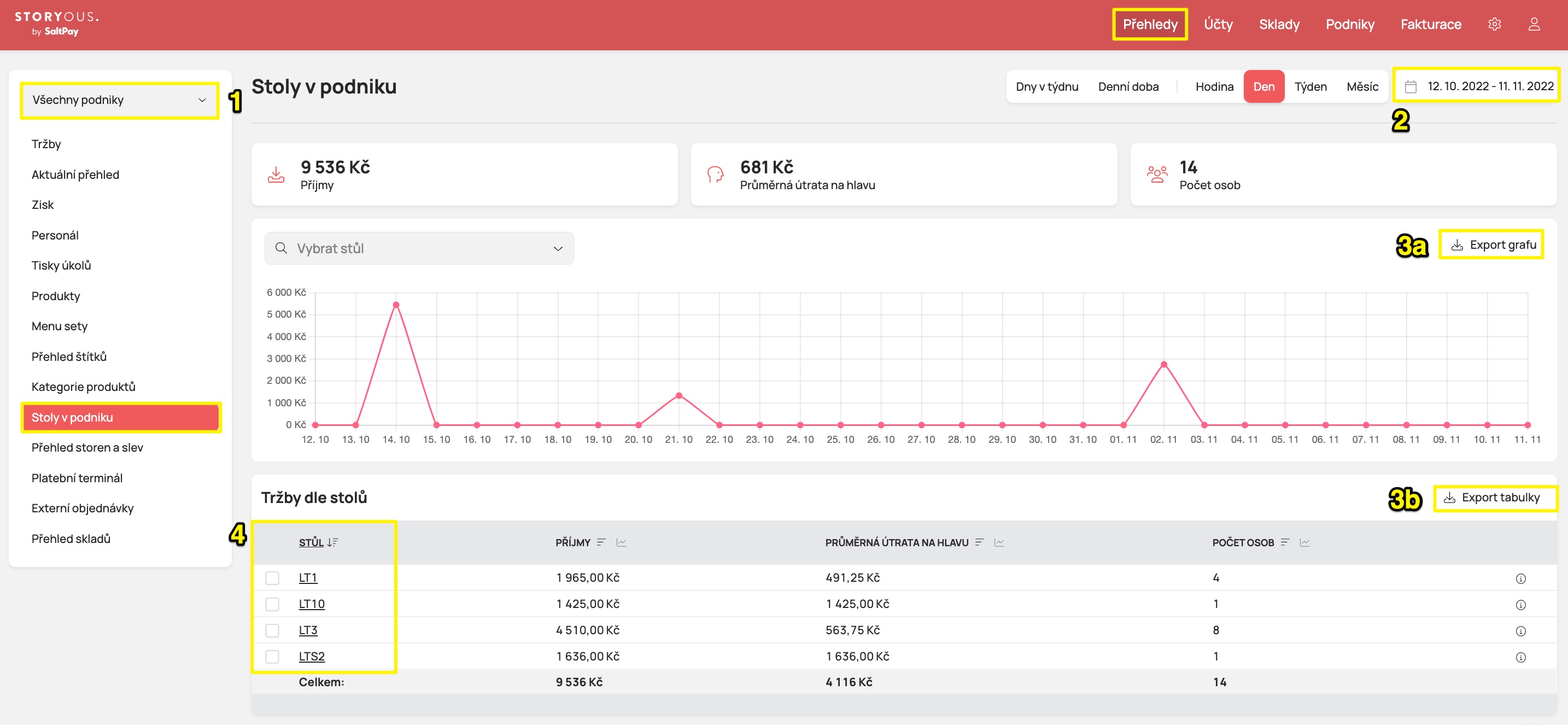Tick the checkbox for table LT10

coord(272,604)
